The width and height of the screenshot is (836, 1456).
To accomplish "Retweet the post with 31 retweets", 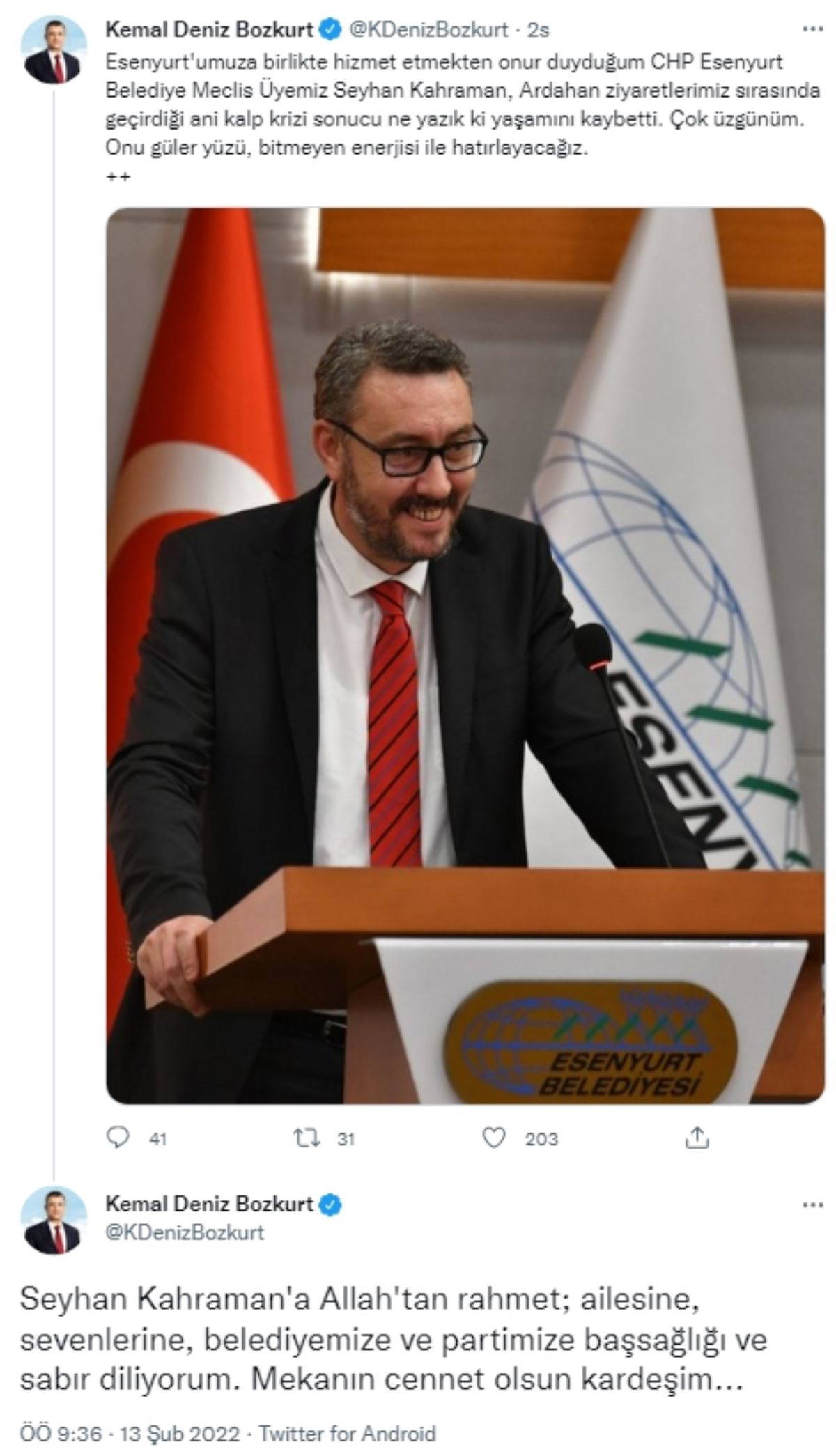I will (307, 1138).
